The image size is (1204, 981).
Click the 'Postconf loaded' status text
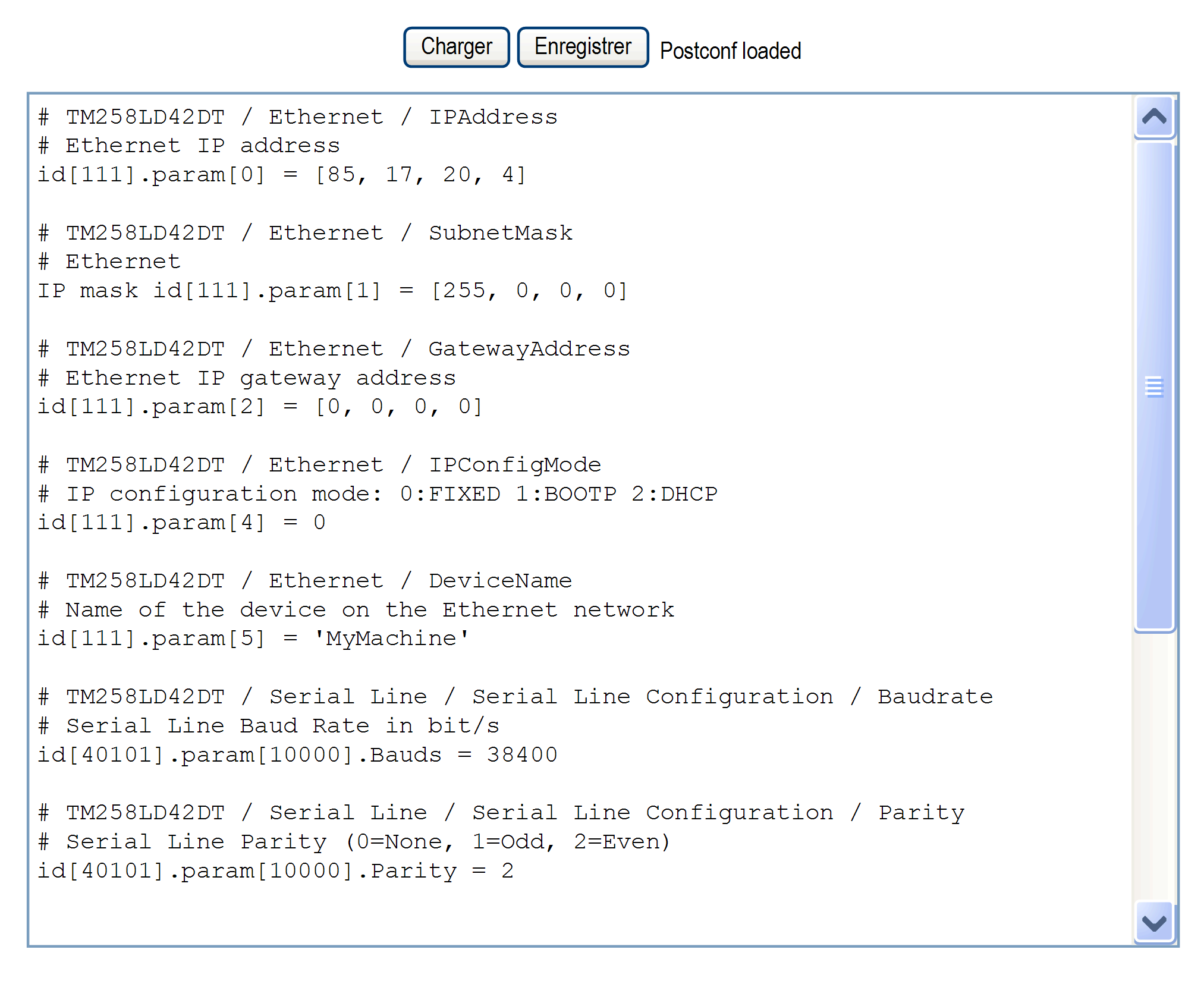point(730,51)
